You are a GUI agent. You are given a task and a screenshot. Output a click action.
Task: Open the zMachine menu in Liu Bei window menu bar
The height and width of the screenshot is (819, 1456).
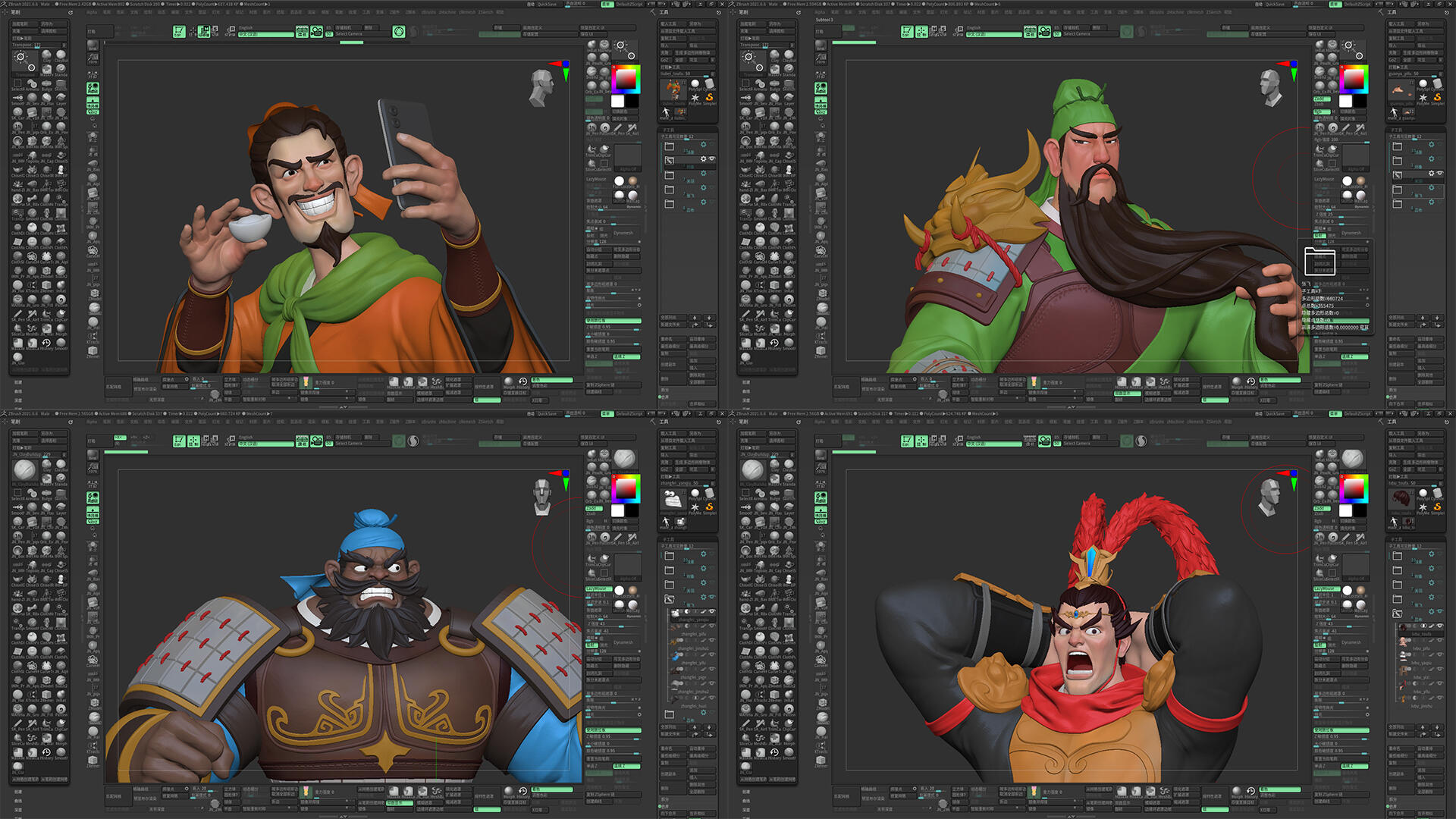447,13
